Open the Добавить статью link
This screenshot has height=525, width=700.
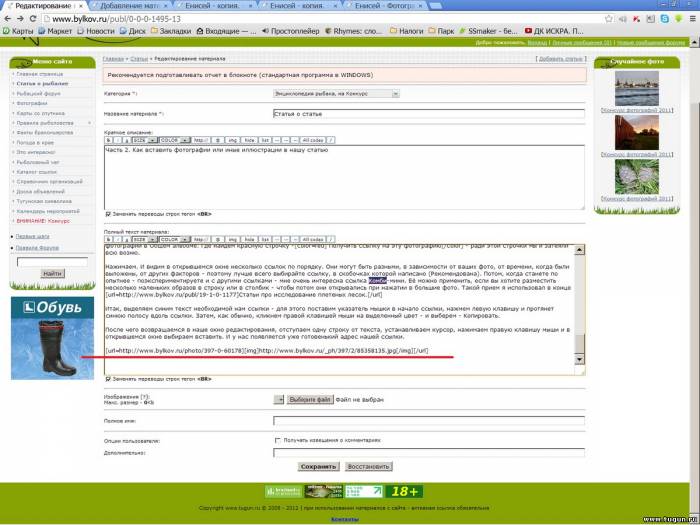pos(561,59)
